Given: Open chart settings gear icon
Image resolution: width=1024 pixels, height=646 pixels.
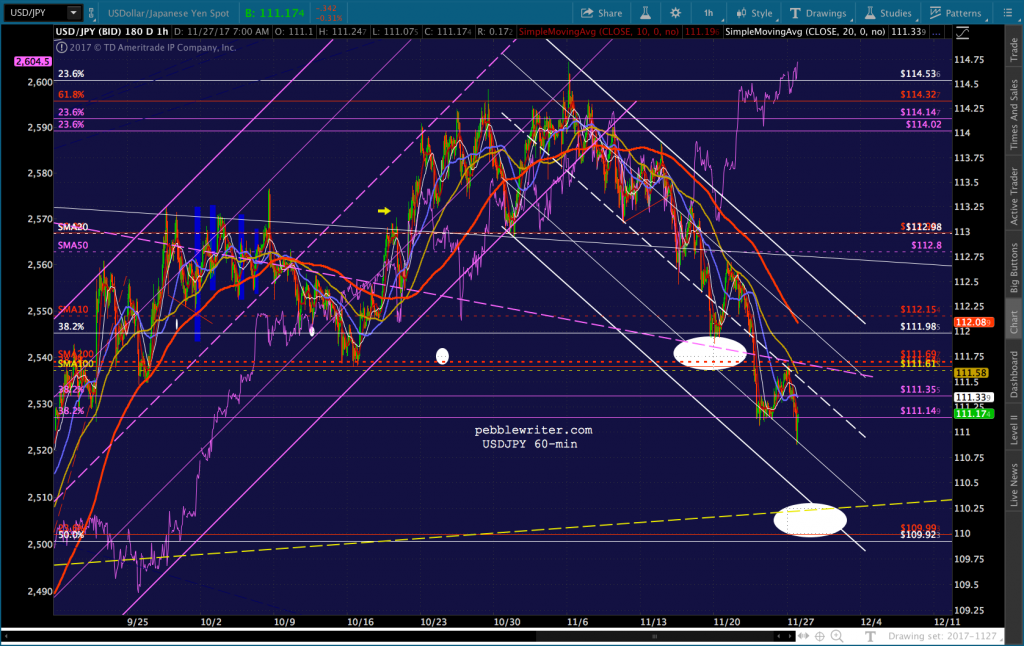Looking at the screenshot, I should (675, 13).
